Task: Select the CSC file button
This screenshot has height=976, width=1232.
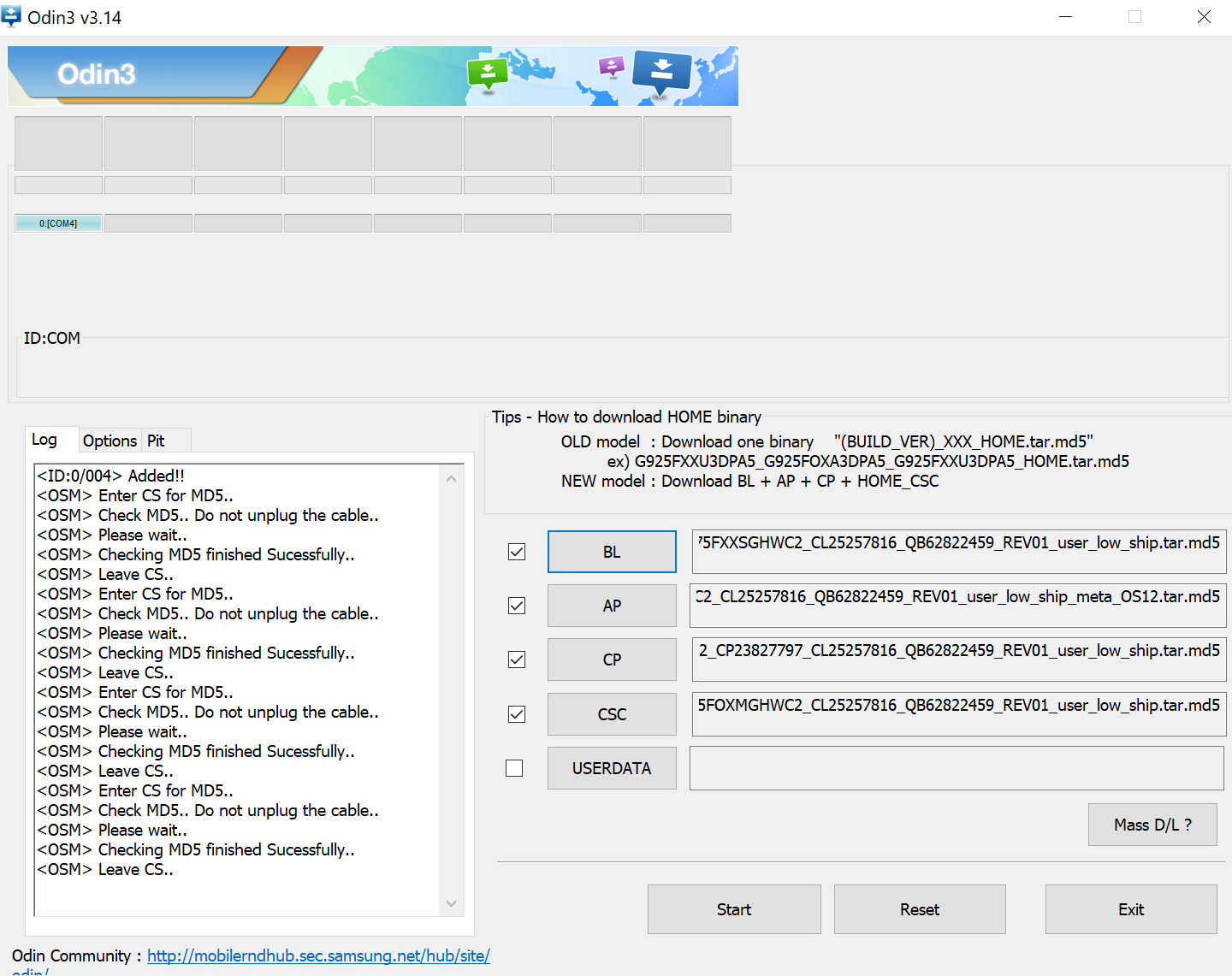Action: pyautogui.click(x=612, y=714)
